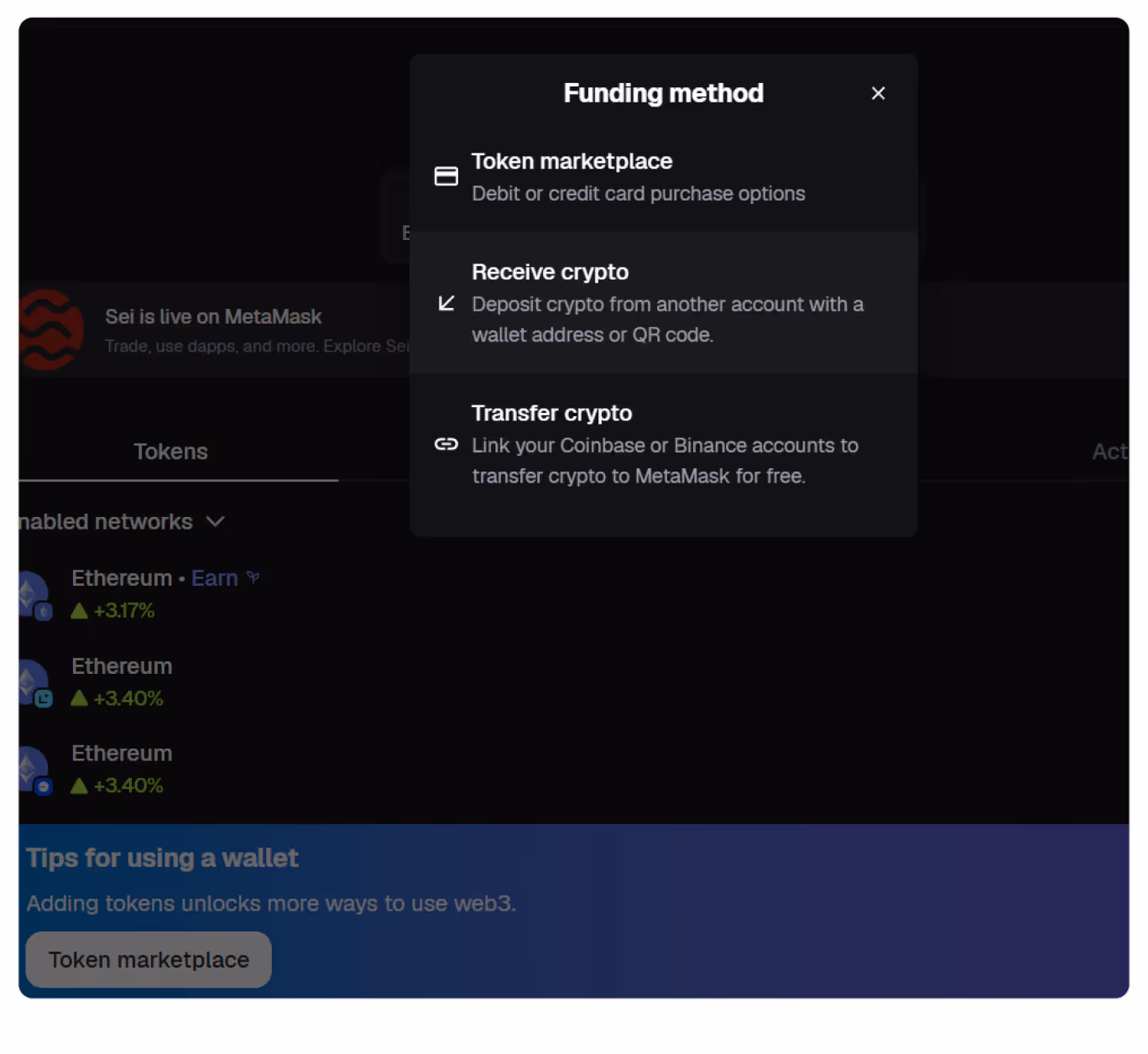Click the 'Trade, use dapps, and more' subtitle
Image resolution: width=1148 pixels, height=1054 pixels.
(x=257, y=347)
